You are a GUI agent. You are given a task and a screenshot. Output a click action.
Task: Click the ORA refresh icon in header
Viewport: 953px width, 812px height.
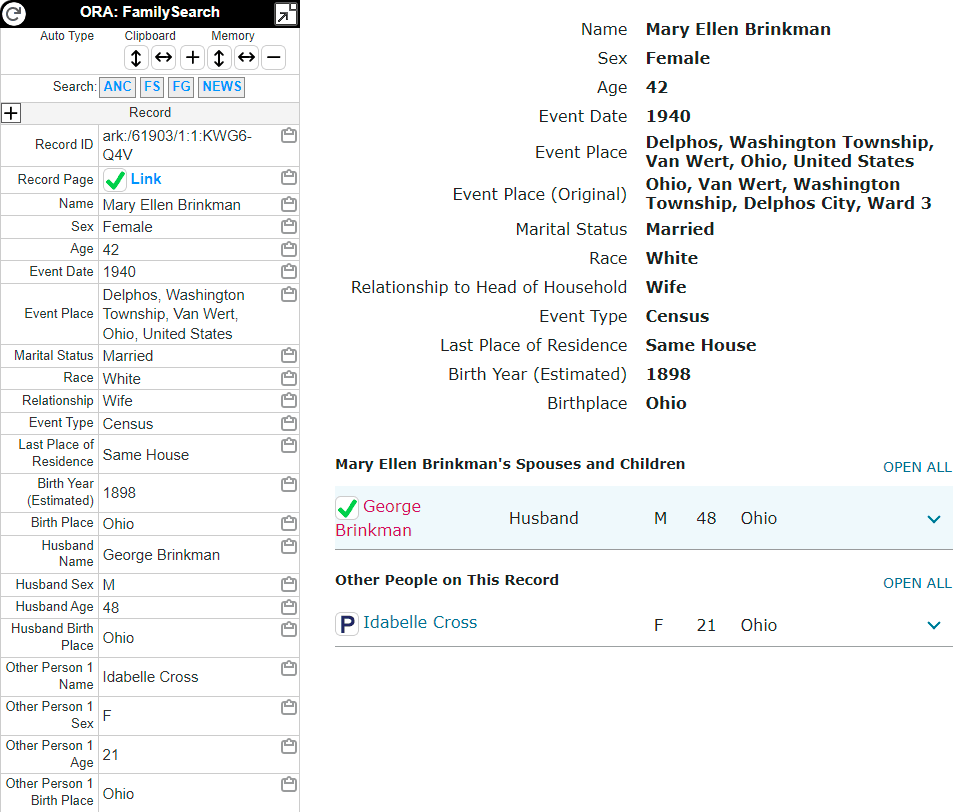13,13
